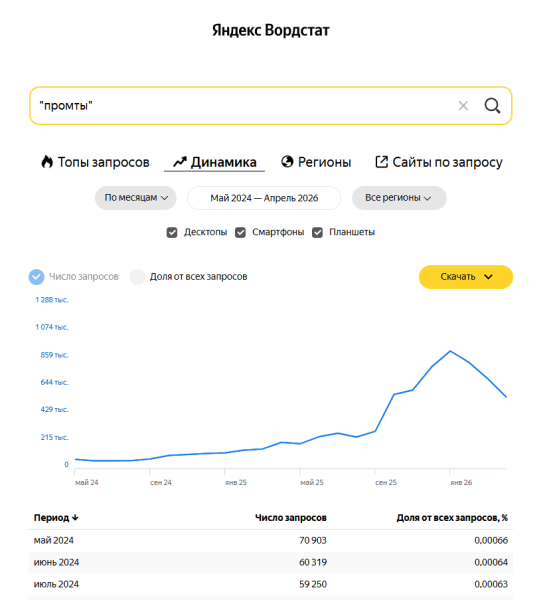Image resolution: width=559 pixels, height=600 pixels.
Task: Click the value 59 250
Action: (313, 584)
